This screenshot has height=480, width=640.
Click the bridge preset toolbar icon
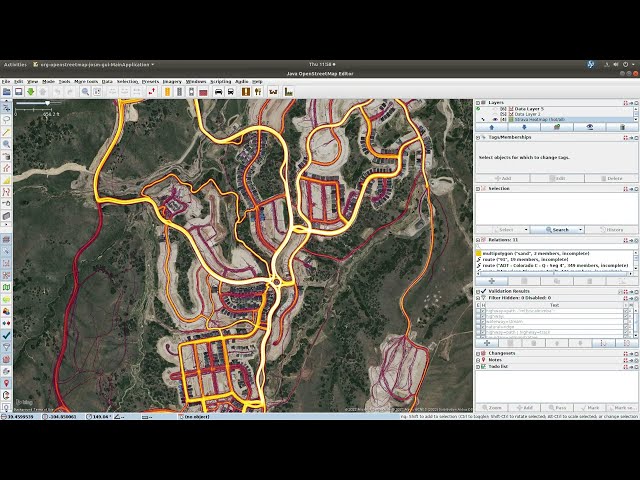click(x=273, y=92)
